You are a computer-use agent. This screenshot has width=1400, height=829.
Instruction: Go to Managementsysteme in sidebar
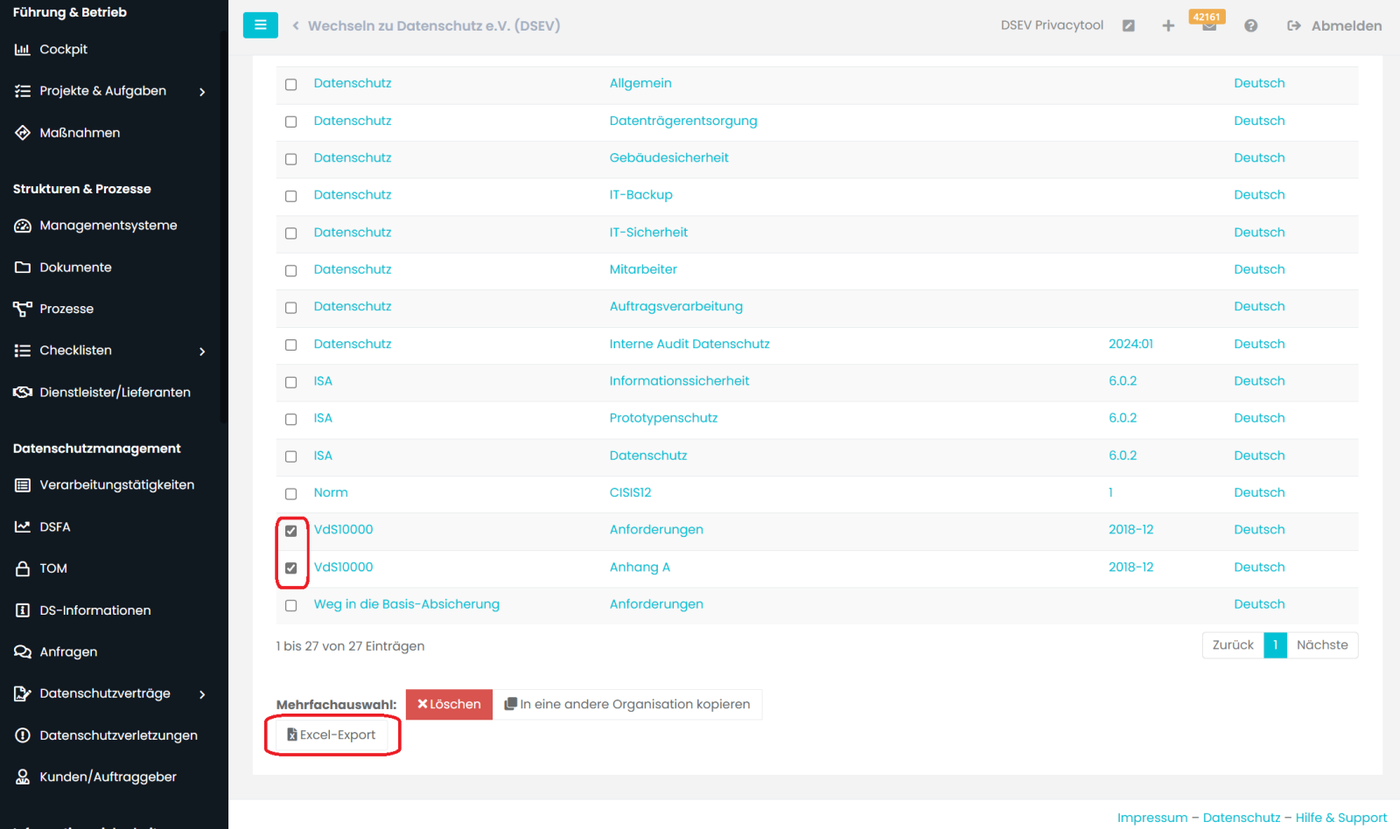108,226
